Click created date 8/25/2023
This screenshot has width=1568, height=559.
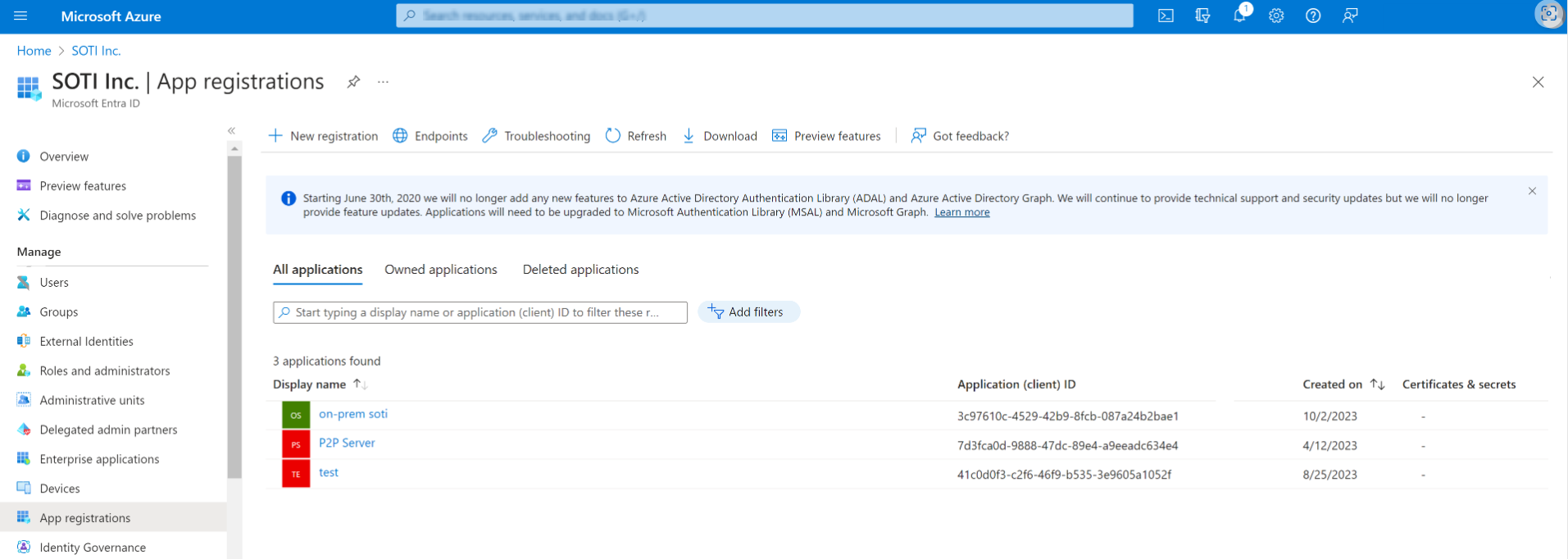[1330, 475]
